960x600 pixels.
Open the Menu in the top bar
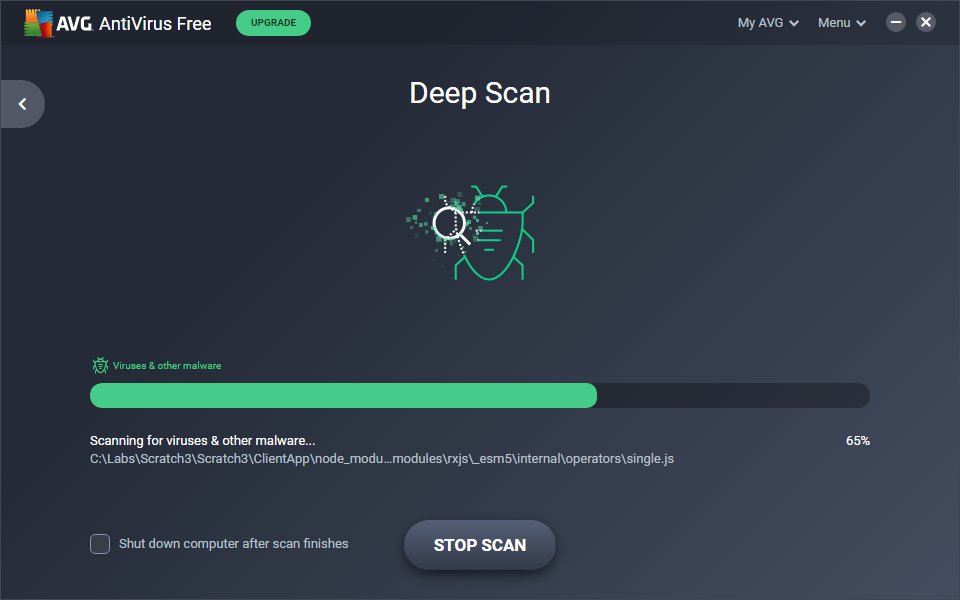(836, 22)
